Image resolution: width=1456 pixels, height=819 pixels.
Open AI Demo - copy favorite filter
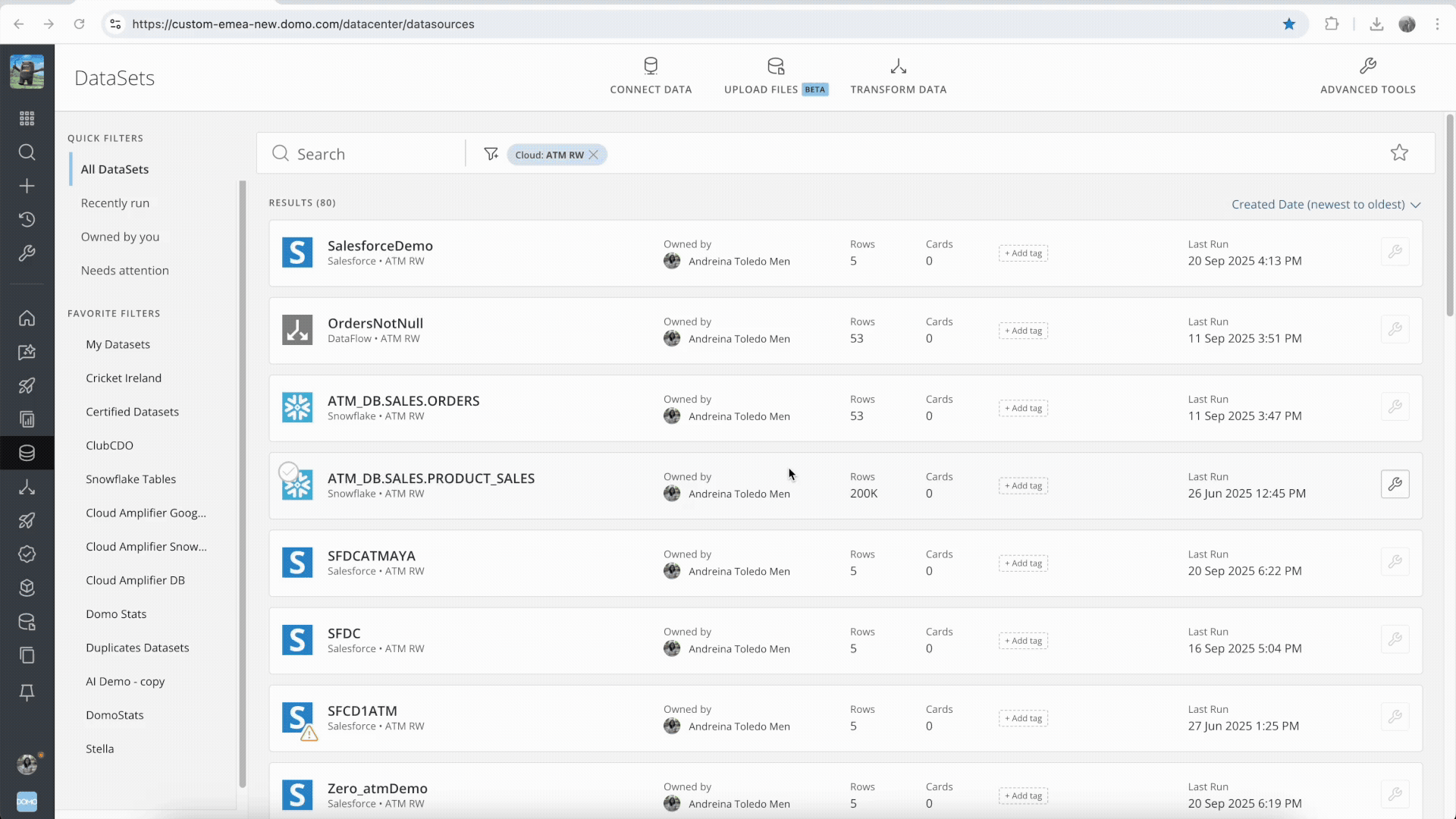tap(125, 681)
